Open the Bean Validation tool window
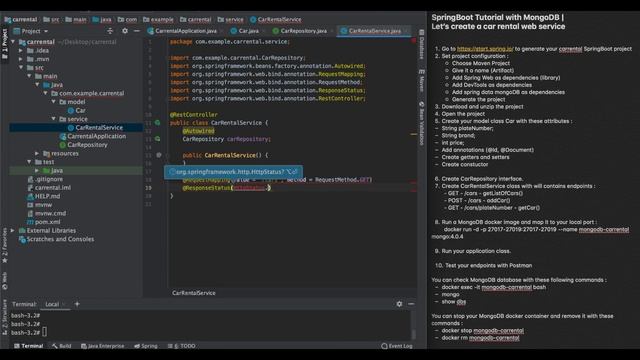 (x=422, y=123)
